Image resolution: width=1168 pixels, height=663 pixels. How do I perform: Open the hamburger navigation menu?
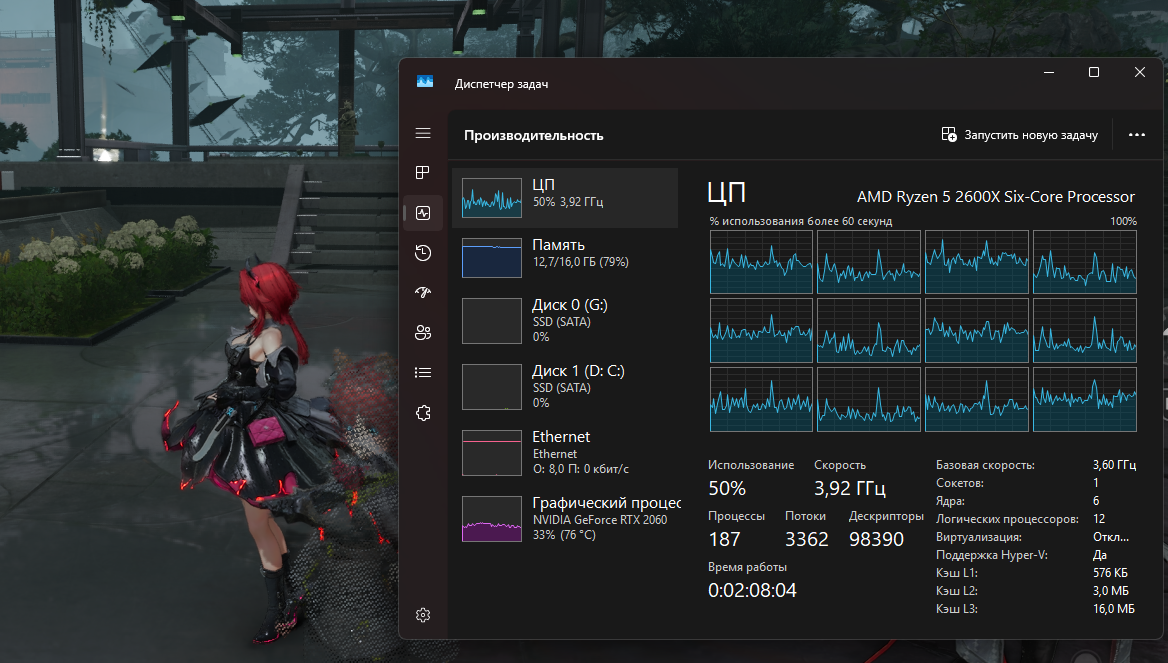point(423,133)
